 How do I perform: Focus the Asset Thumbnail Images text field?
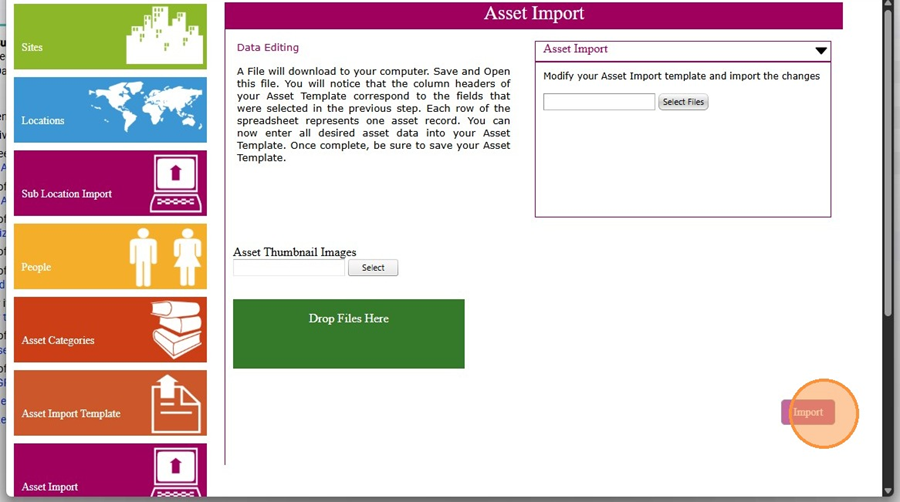[289, 268]
